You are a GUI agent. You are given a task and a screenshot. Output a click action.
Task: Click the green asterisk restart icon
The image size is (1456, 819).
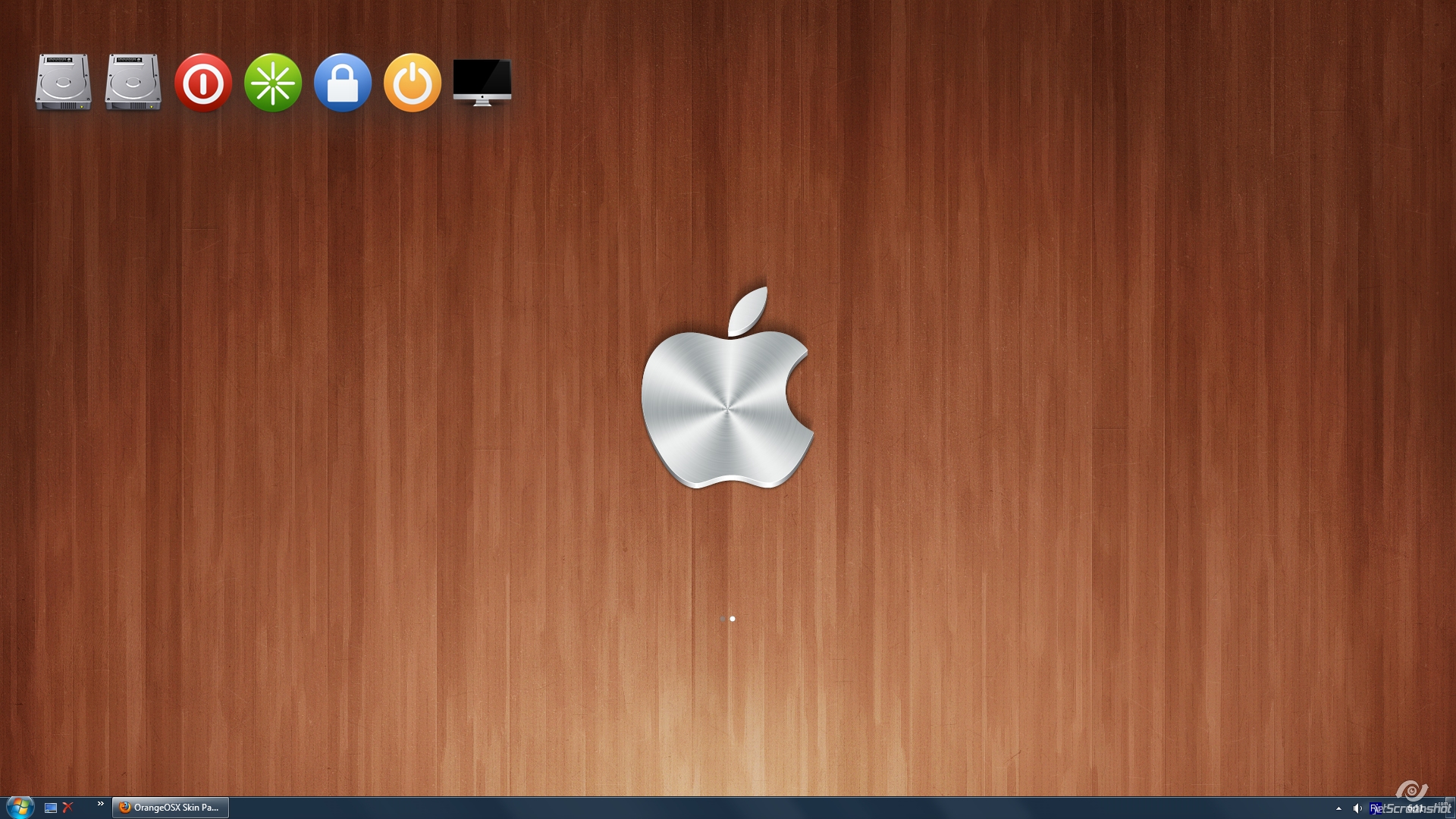[x=272, y=82]
